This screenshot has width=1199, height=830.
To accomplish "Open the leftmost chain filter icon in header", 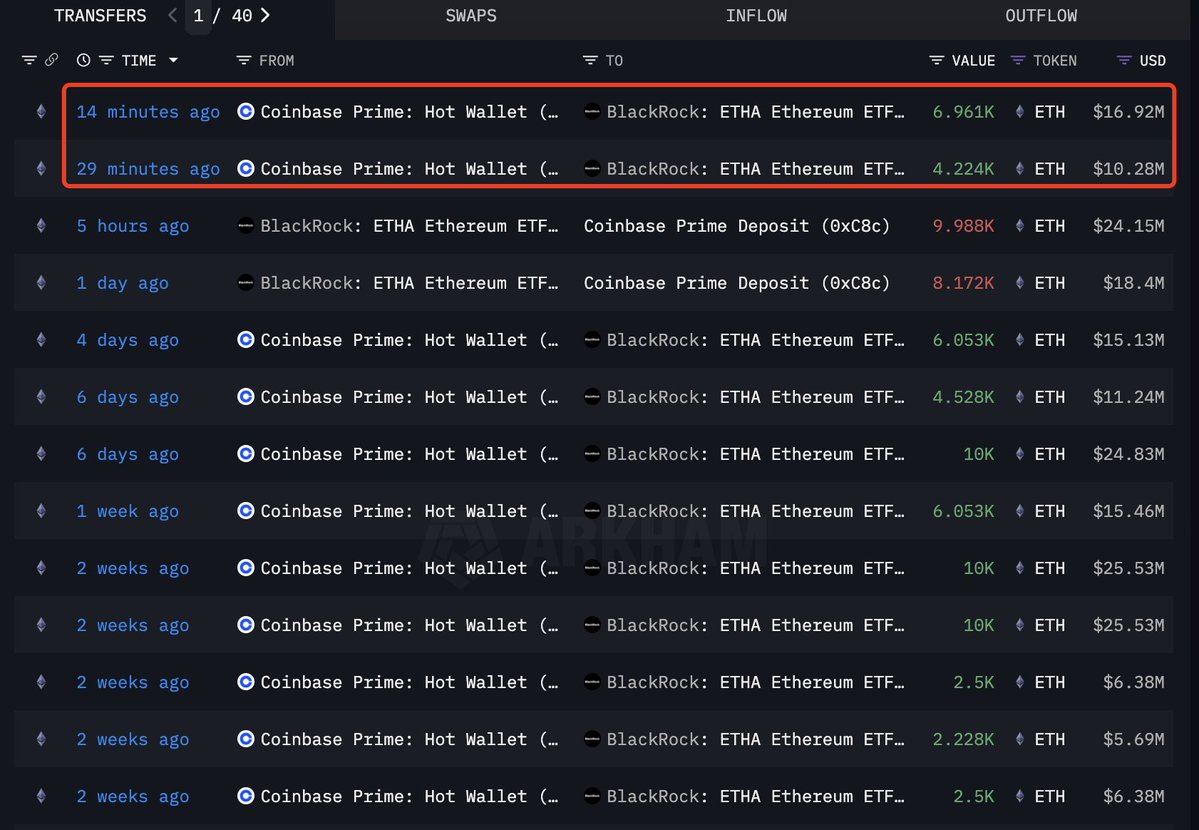I will tap(29, 60).
